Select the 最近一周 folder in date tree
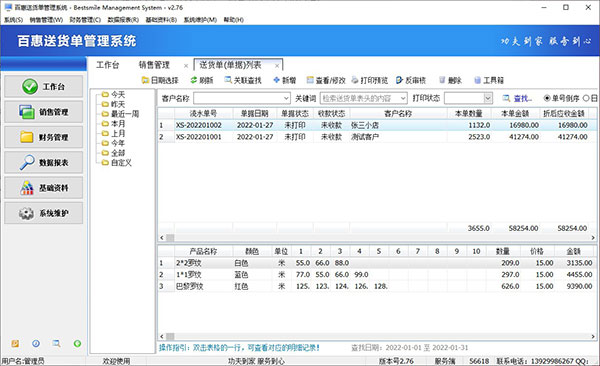 [120, 114]
